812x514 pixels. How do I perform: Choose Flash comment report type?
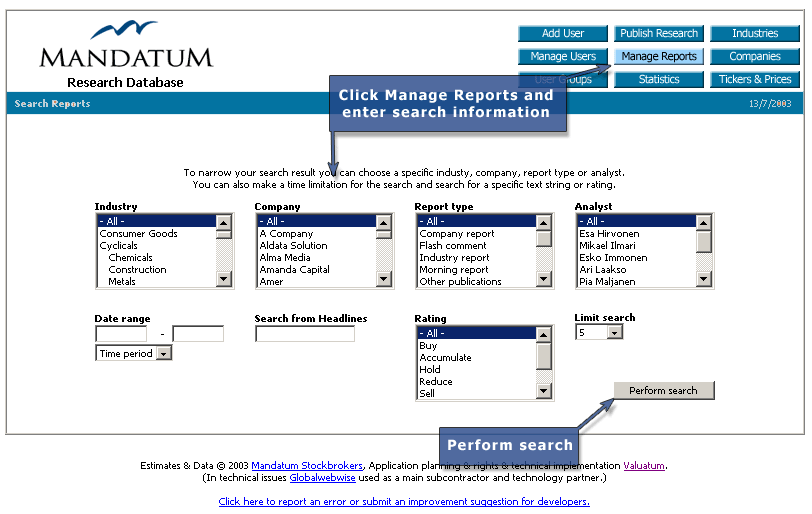[477, 245]
